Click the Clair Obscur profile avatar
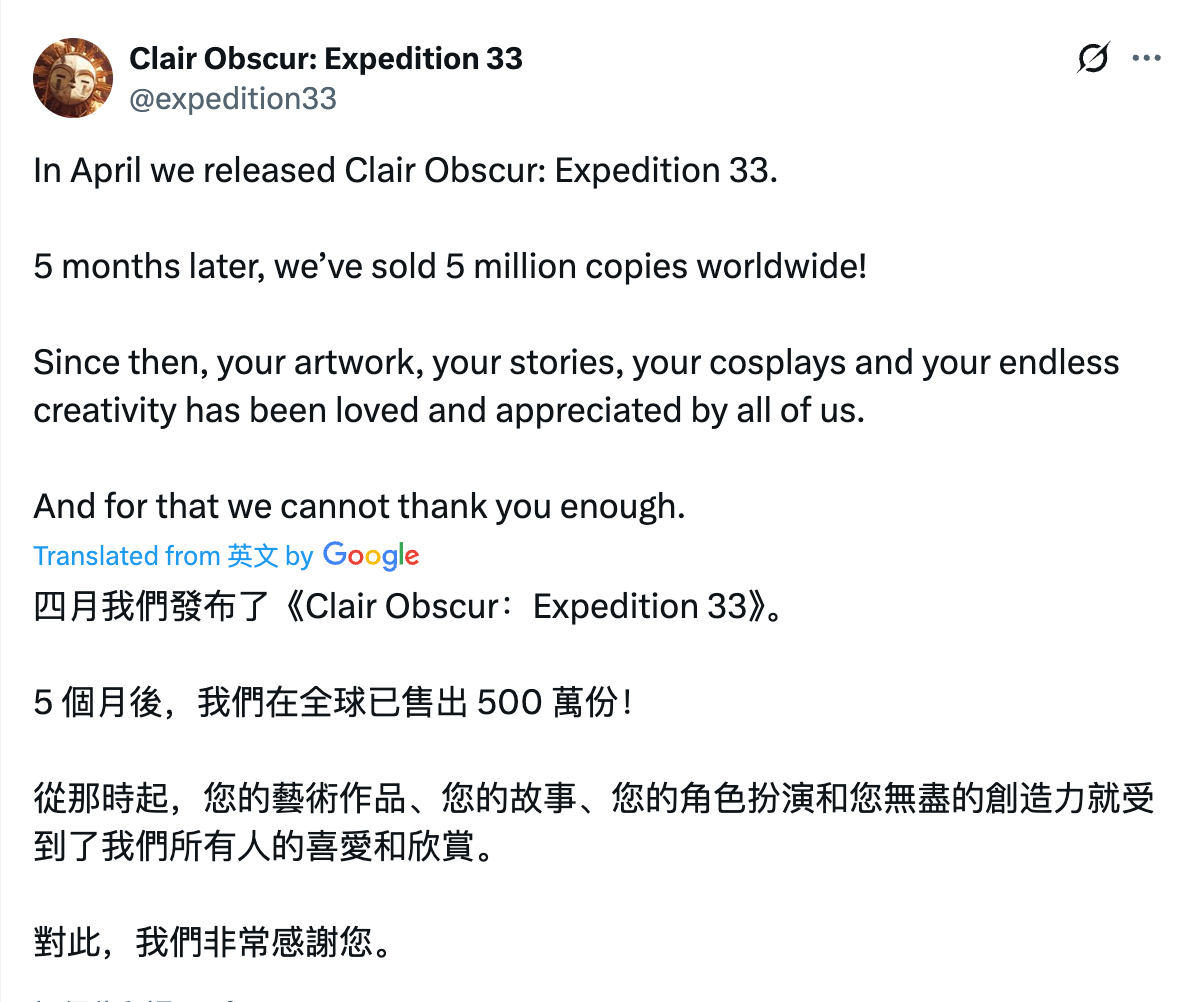The image size is (1190, 1002). tap(73, 78)
